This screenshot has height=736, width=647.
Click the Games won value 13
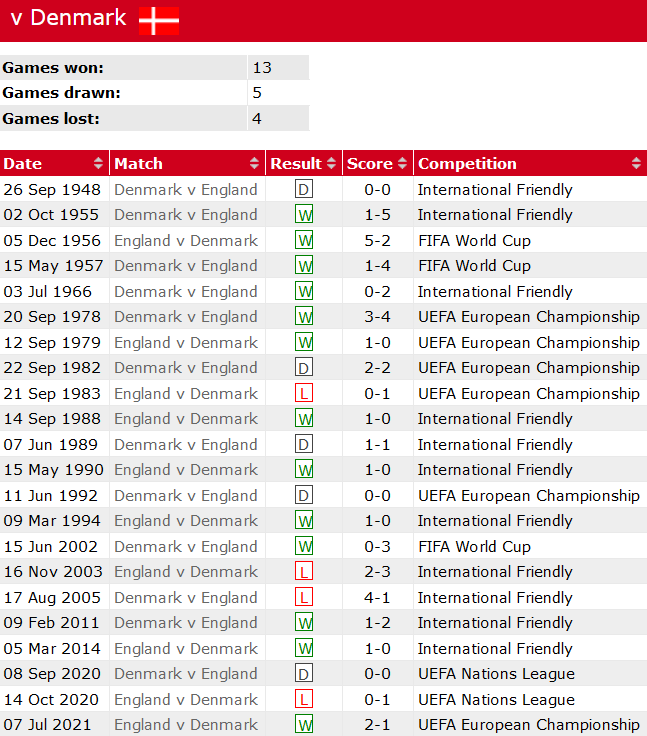pos(262,68)
